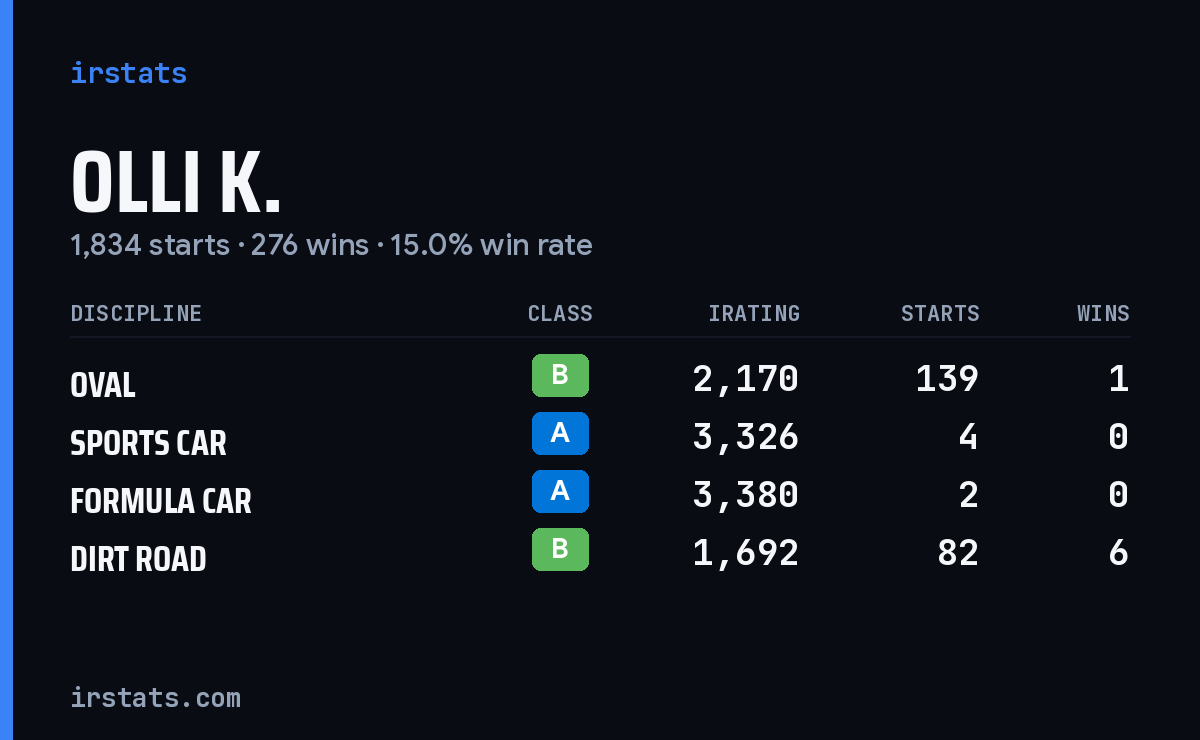Image resolution: width=1200 pixels, height=740 pixels.
Task: Click the irstats logo at top
Action: [128, 73]
